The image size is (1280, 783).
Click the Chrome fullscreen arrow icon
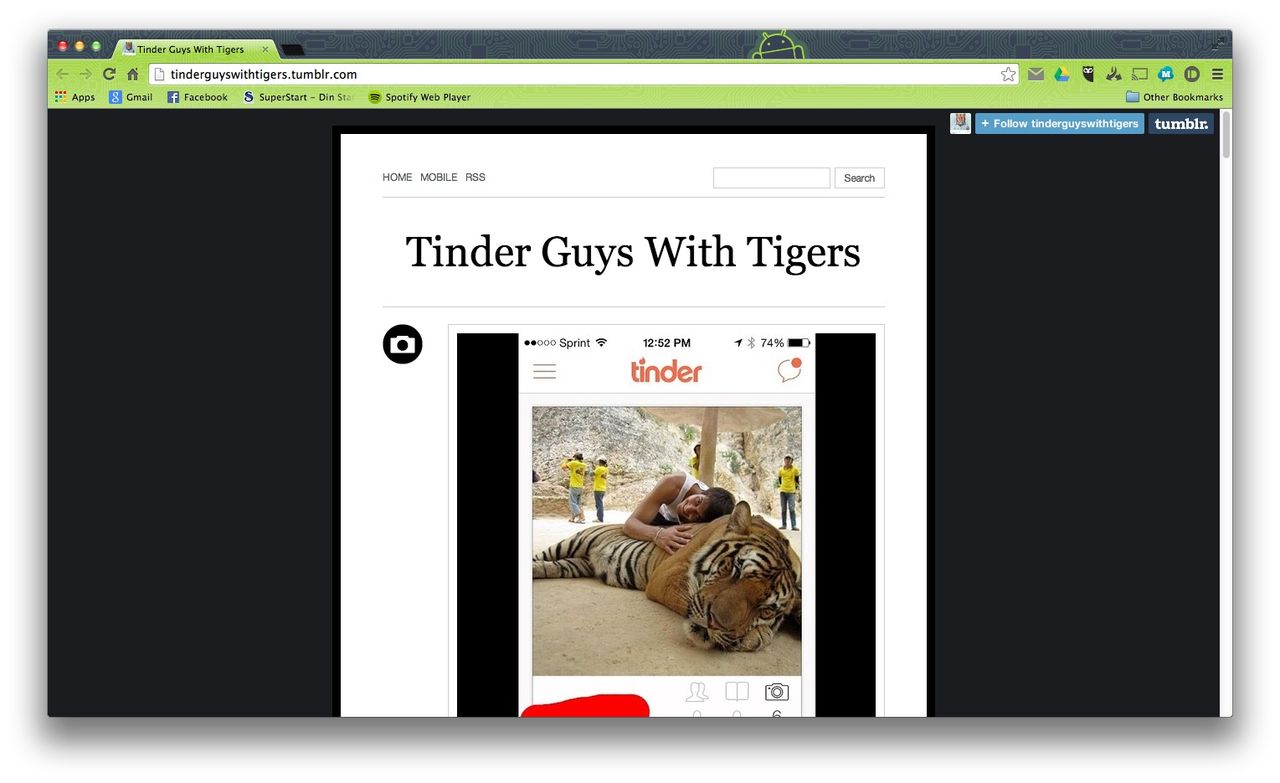[1220, 42]
